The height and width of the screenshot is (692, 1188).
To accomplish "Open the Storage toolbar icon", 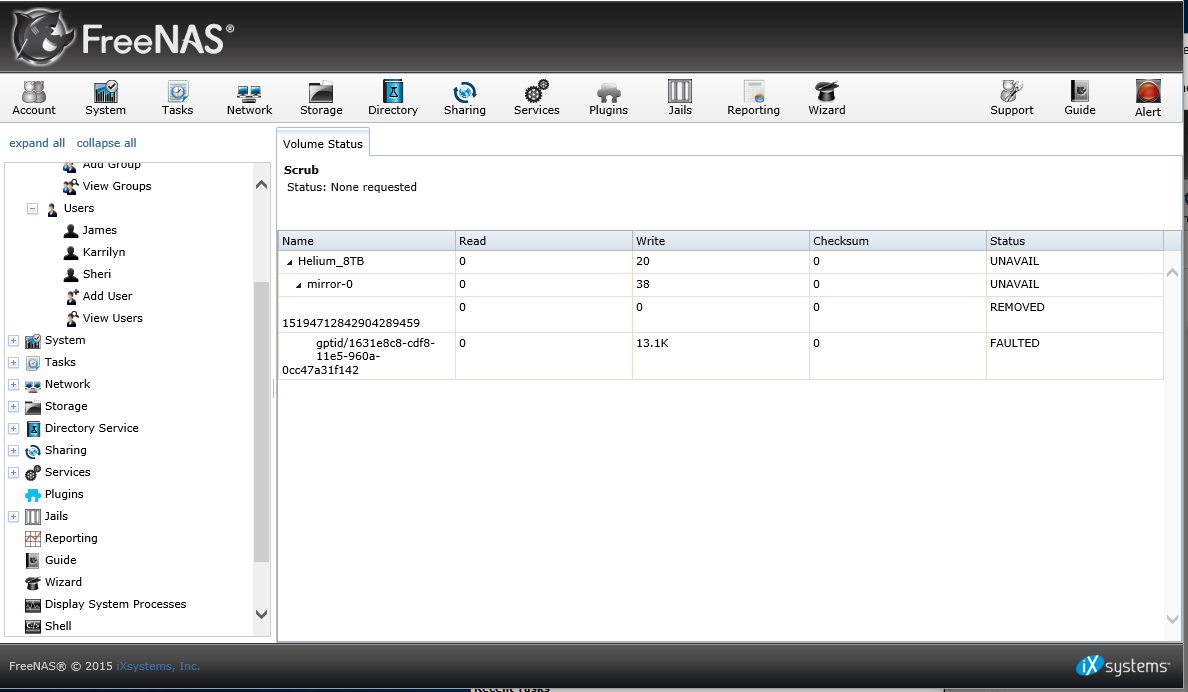I will tap(321, 98).
